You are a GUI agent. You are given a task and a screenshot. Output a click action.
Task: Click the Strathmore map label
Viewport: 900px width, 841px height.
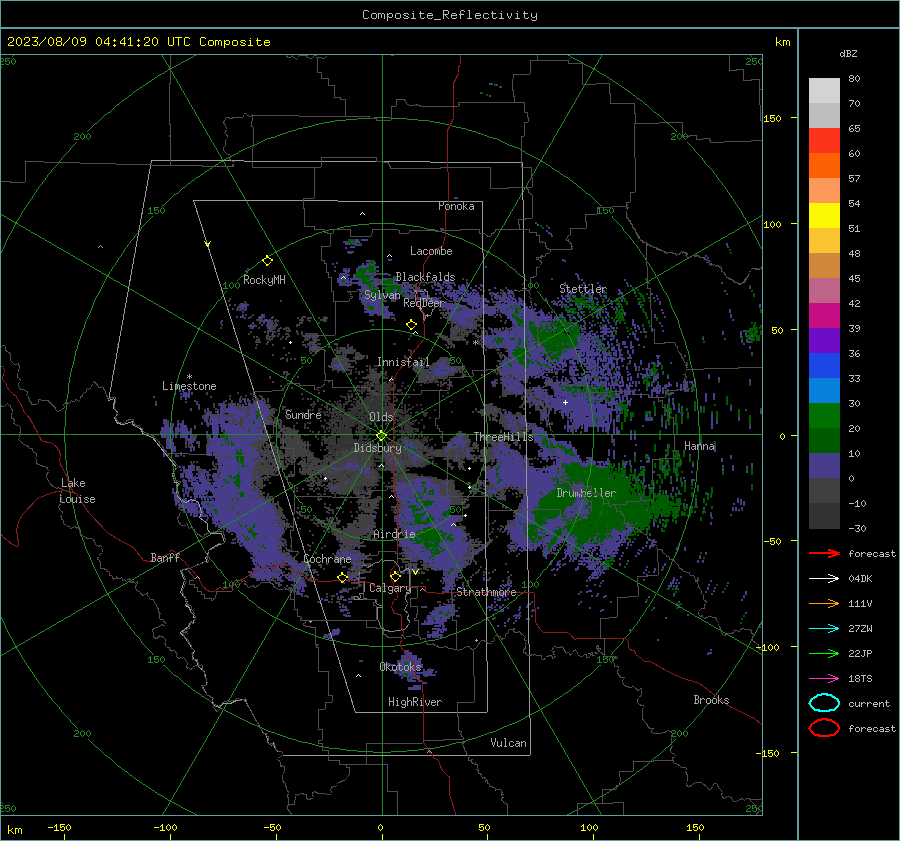pyautogui.click(x=486, y=592)
